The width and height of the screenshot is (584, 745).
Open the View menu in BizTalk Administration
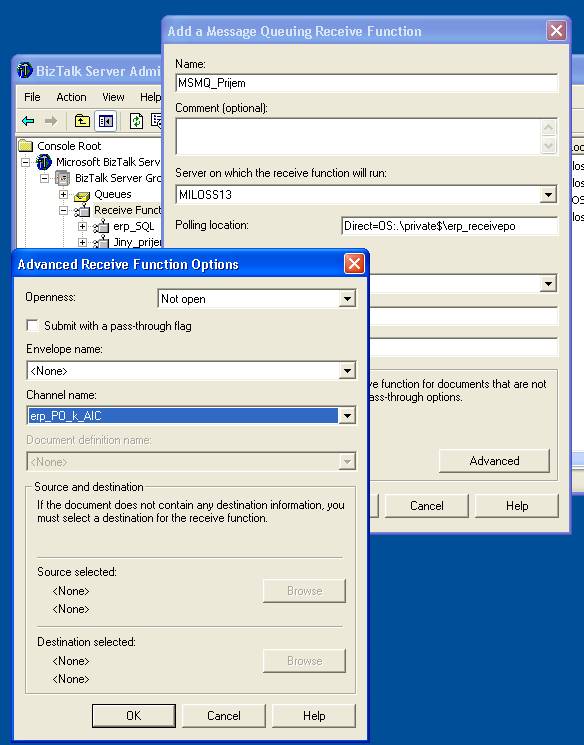[113, 97]
